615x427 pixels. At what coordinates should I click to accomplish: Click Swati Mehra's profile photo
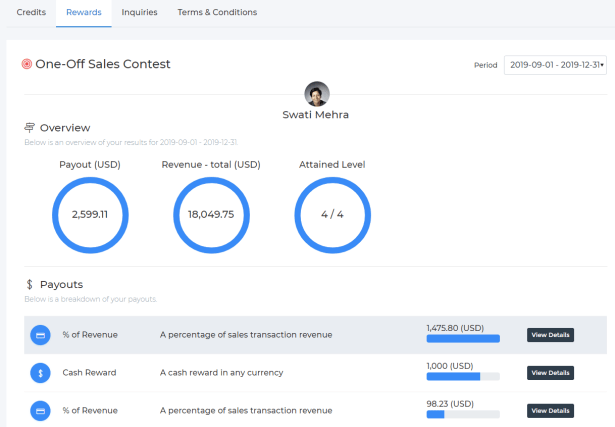coord(316,93)
